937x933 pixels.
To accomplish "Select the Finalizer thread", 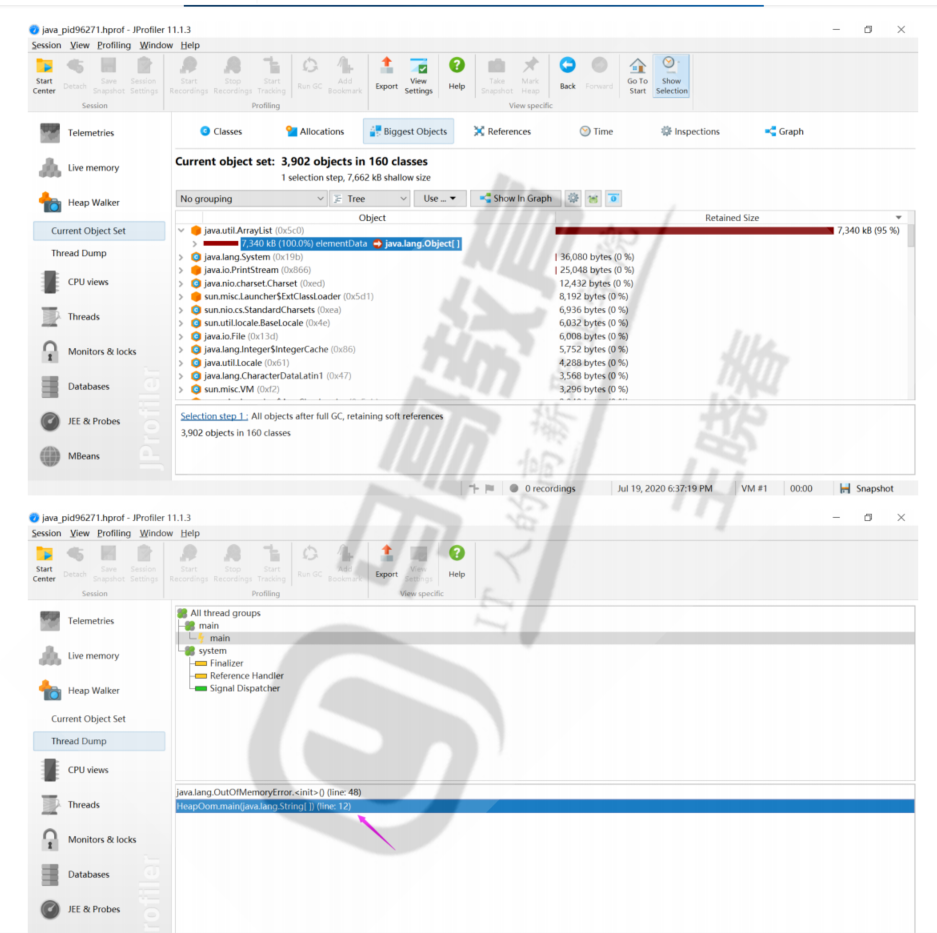I will [226, 663].
